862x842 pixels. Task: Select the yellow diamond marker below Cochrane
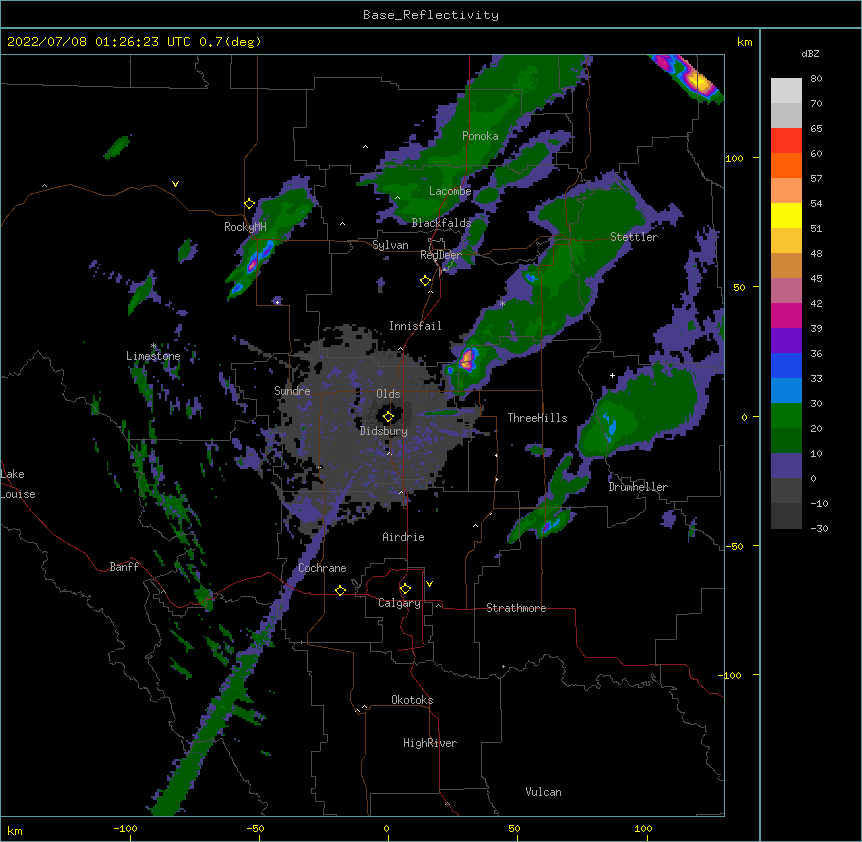point(340,590)
